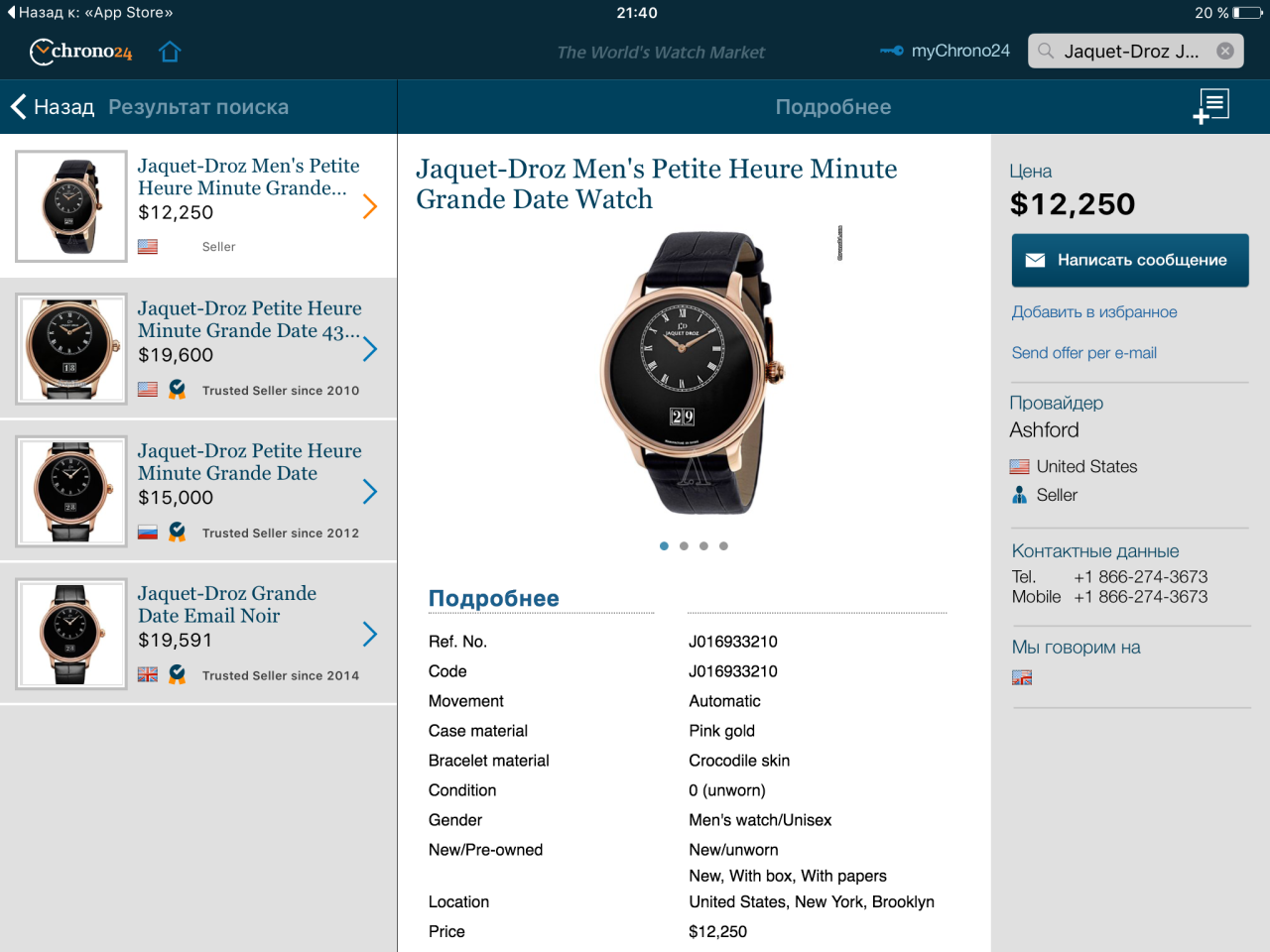The height and width of the screenshot is (952, 1270).
Task: Tap trusted seller badge on $19,600 listing
Action: tap(177, 390)
